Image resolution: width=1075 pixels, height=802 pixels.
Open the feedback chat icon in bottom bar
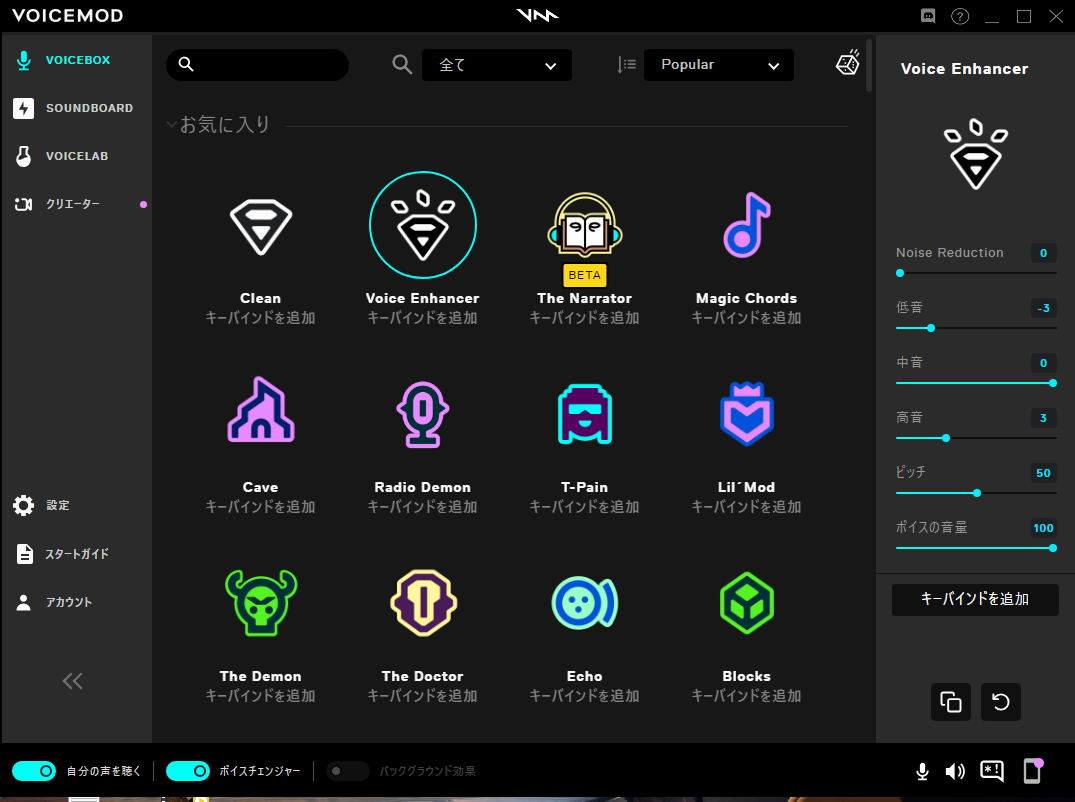[992, 771]
